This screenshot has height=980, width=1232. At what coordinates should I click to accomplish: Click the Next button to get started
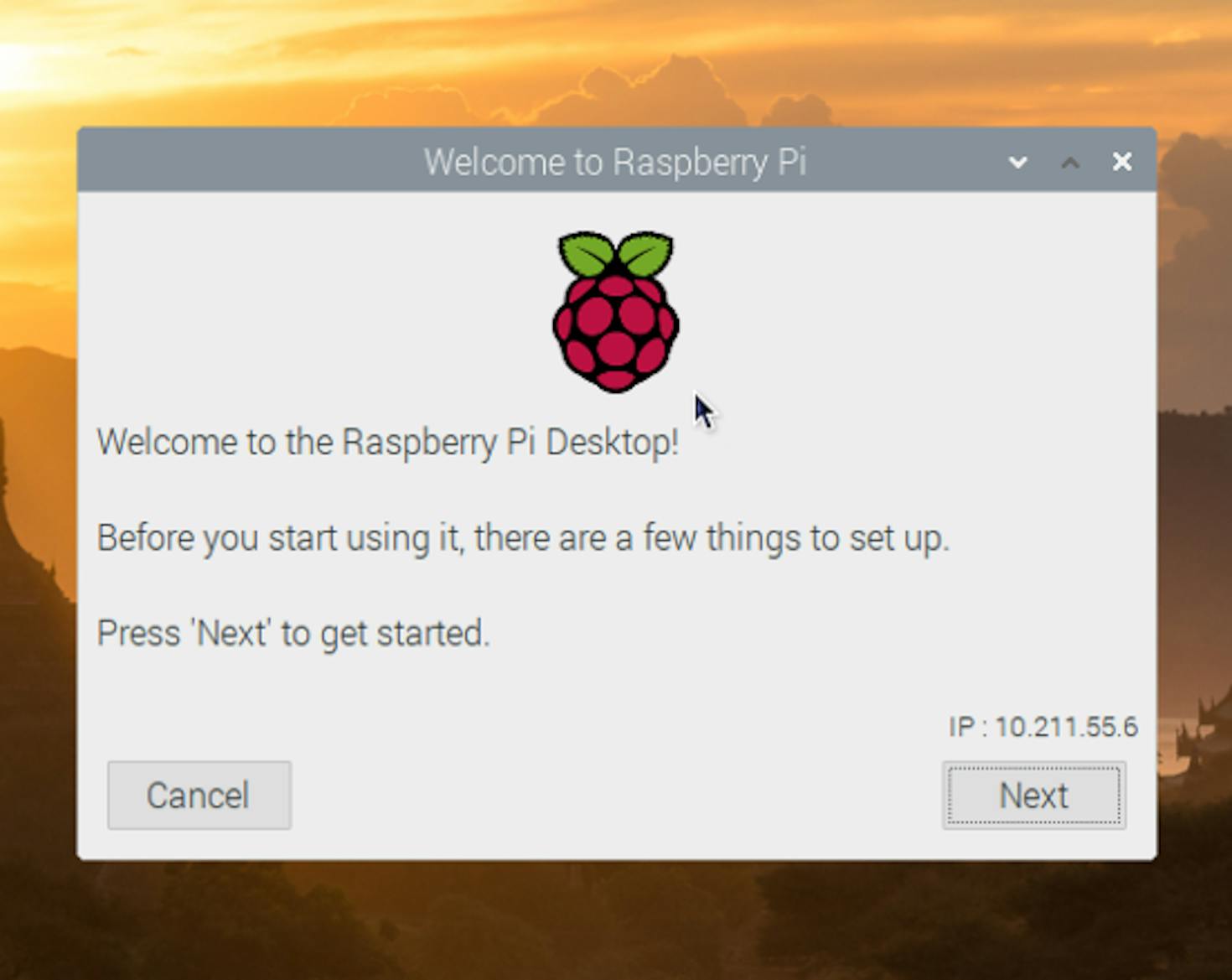[x=1033, y=795]
